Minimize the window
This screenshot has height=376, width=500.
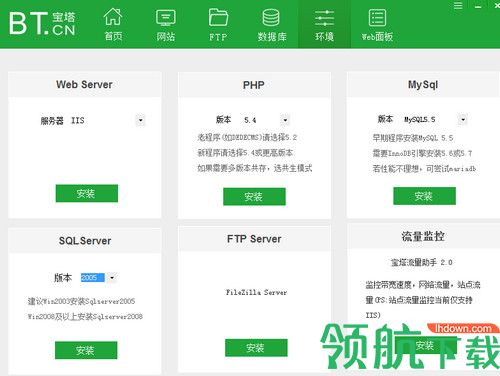point(478,6)
